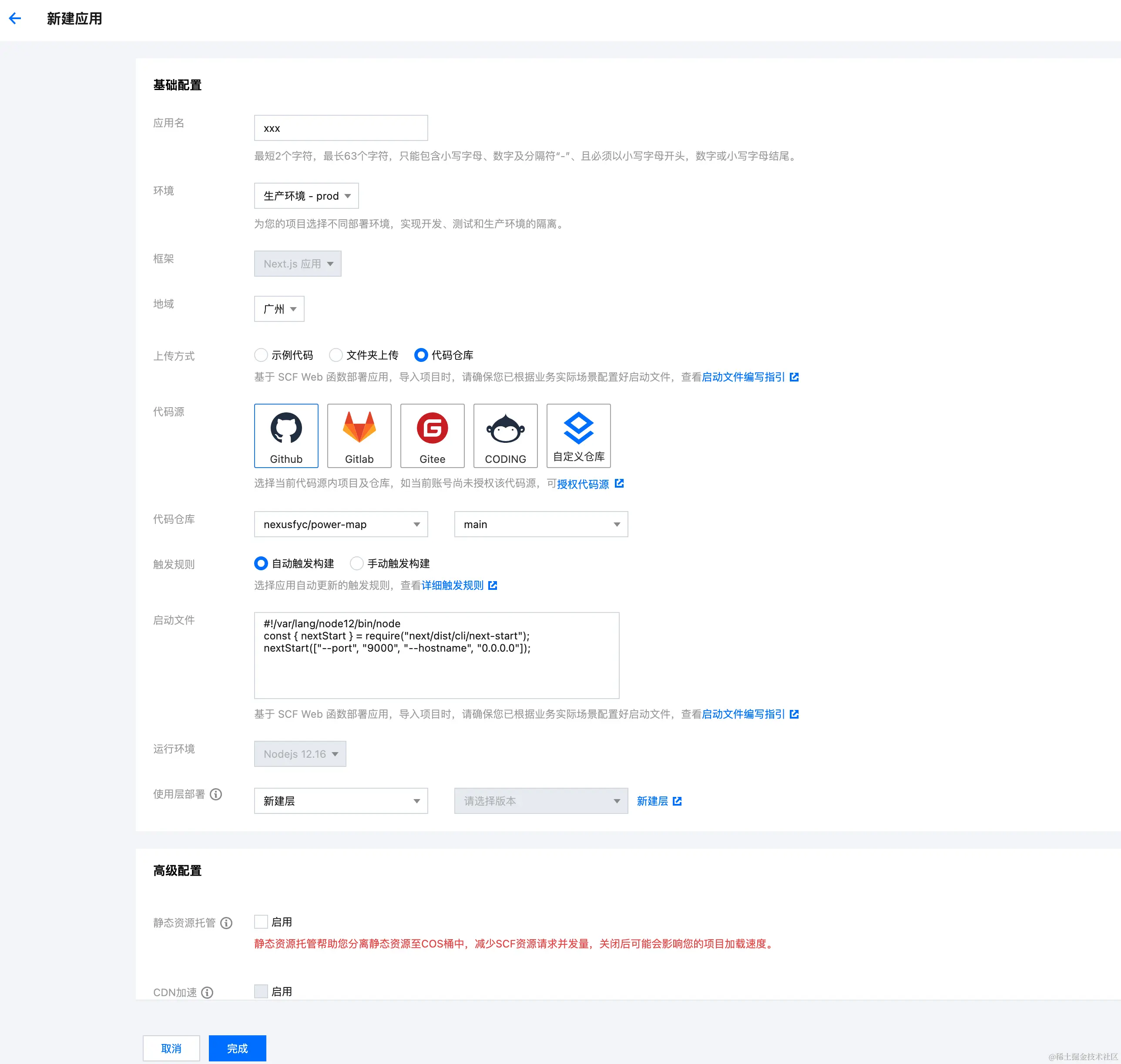Open the 使用层部署 info tooltip icon
The image size is (1121, 1064).
click(x=216, y=794)
